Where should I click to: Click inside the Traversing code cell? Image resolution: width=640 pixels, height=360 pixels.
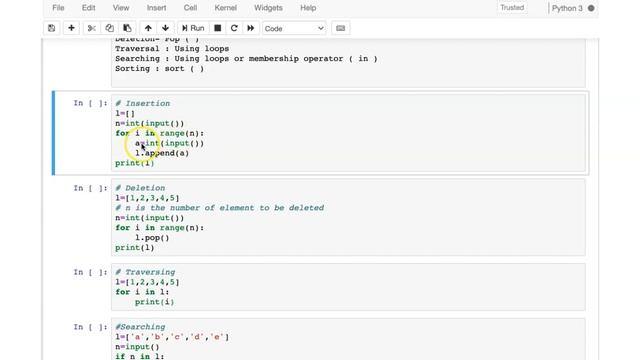tap(348, 287)
